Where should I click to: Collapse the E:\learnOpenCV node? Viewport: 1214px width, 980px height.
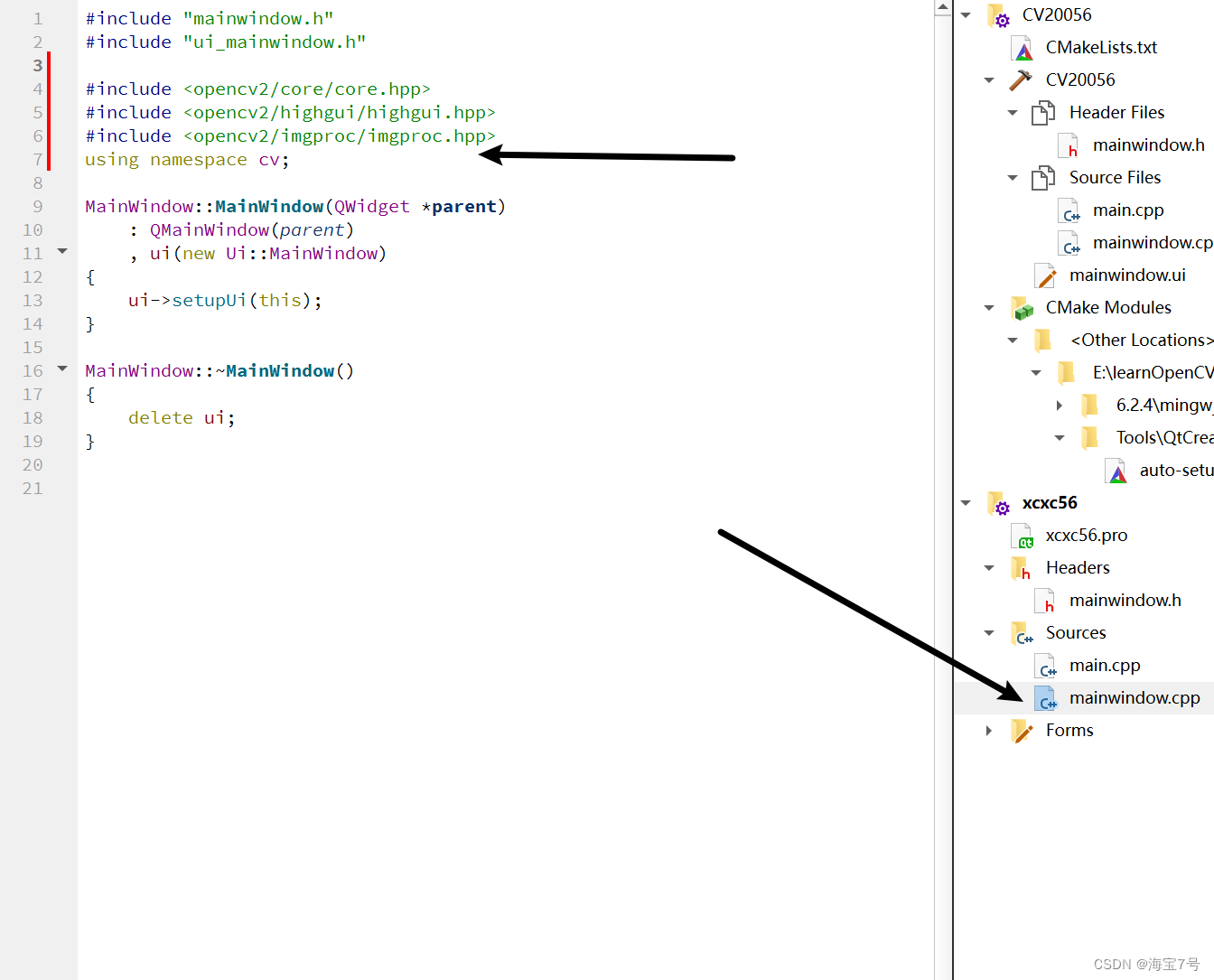pos(1036,373)
